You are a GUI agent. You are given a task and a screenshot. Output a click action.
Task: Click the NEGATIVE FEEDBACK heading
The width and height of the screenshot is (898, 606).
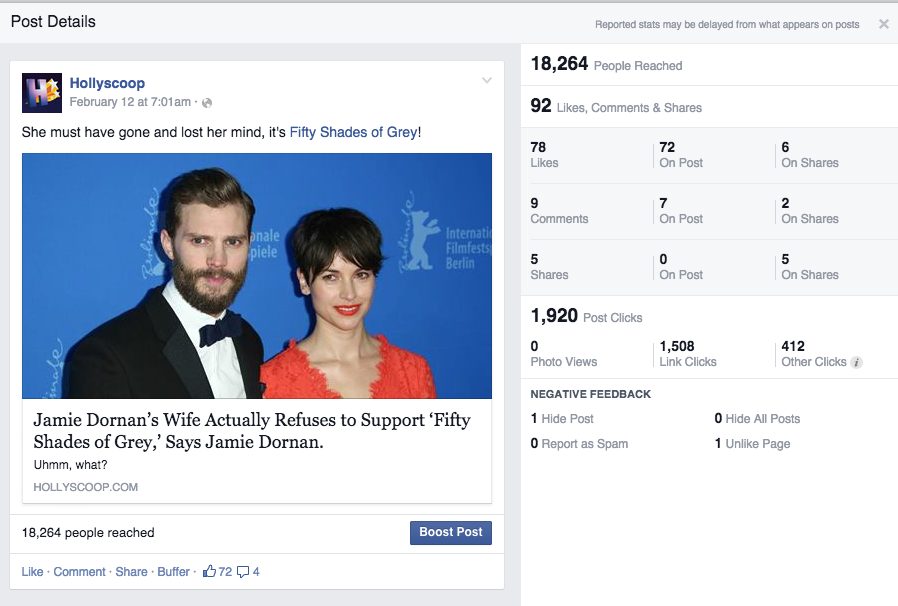click(x=590, y=394)
